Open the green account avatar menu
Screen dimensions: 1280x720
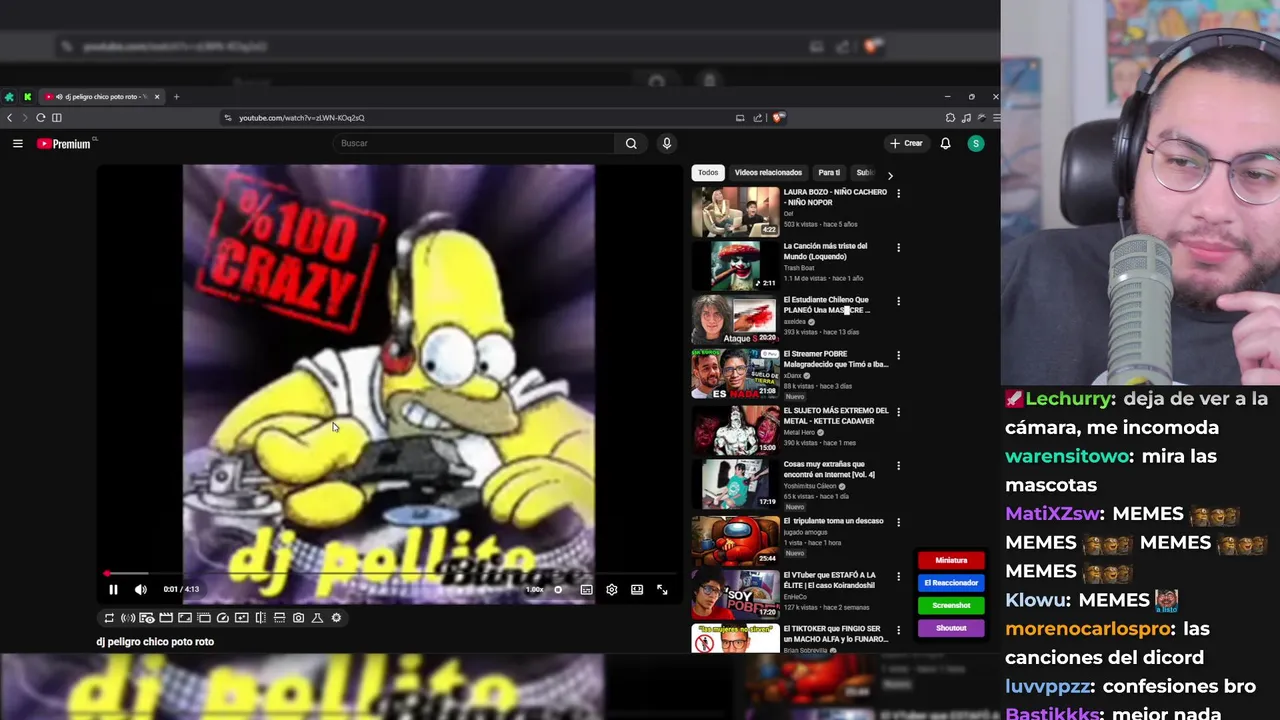tap(976, 144)
